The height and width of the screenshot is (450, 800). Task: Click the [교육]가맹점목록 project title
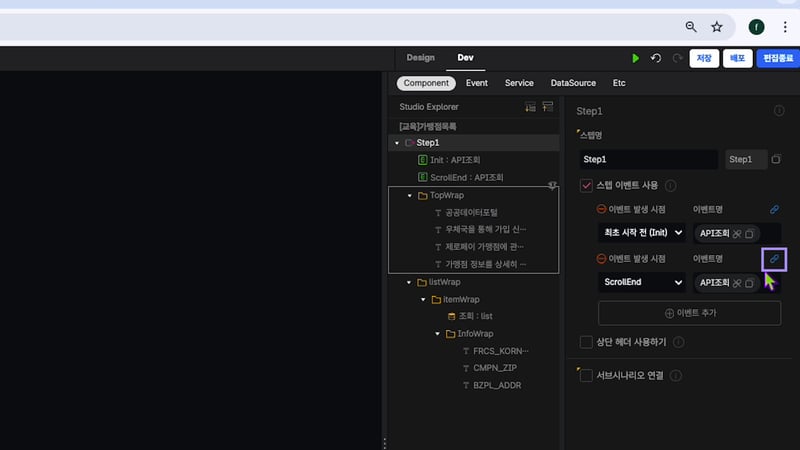pyautogui.click(x=428, y=127)
